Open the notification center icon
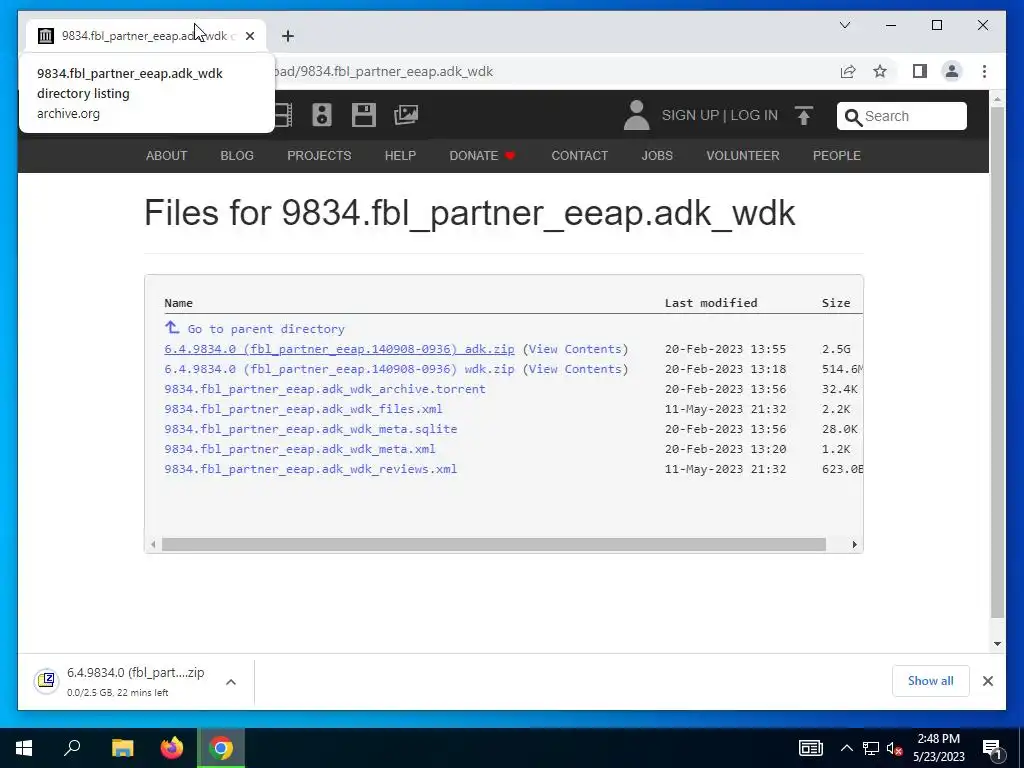 [x=991, y=748]
